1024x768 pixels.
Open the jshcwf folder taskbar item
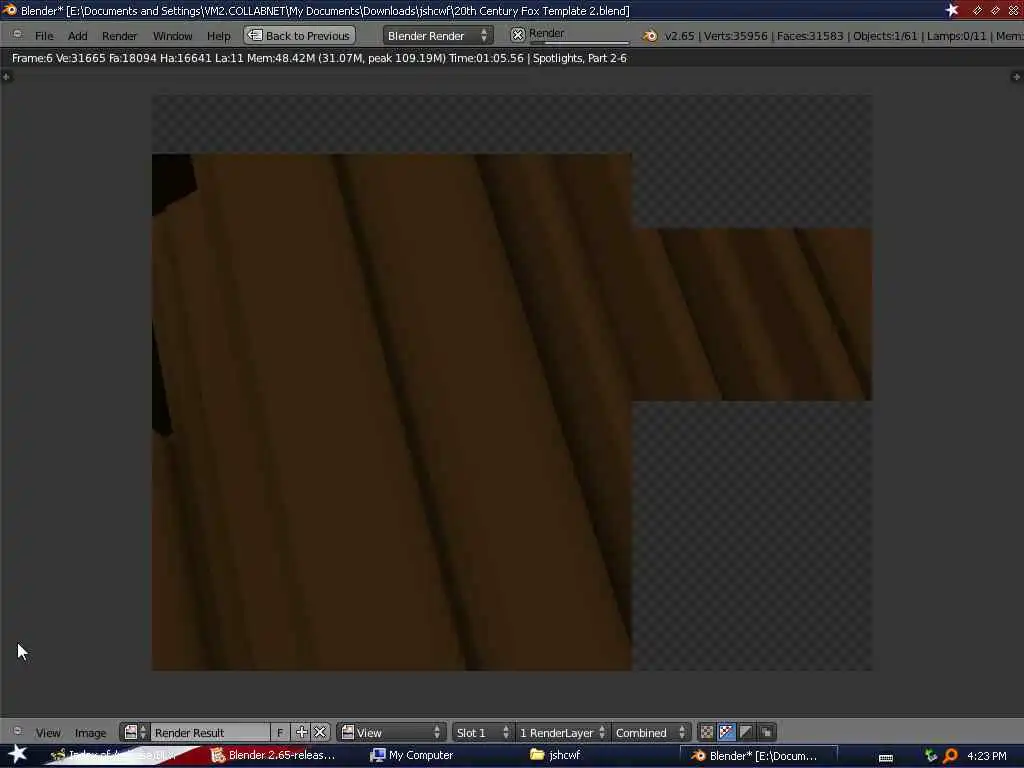pos(555,755)
